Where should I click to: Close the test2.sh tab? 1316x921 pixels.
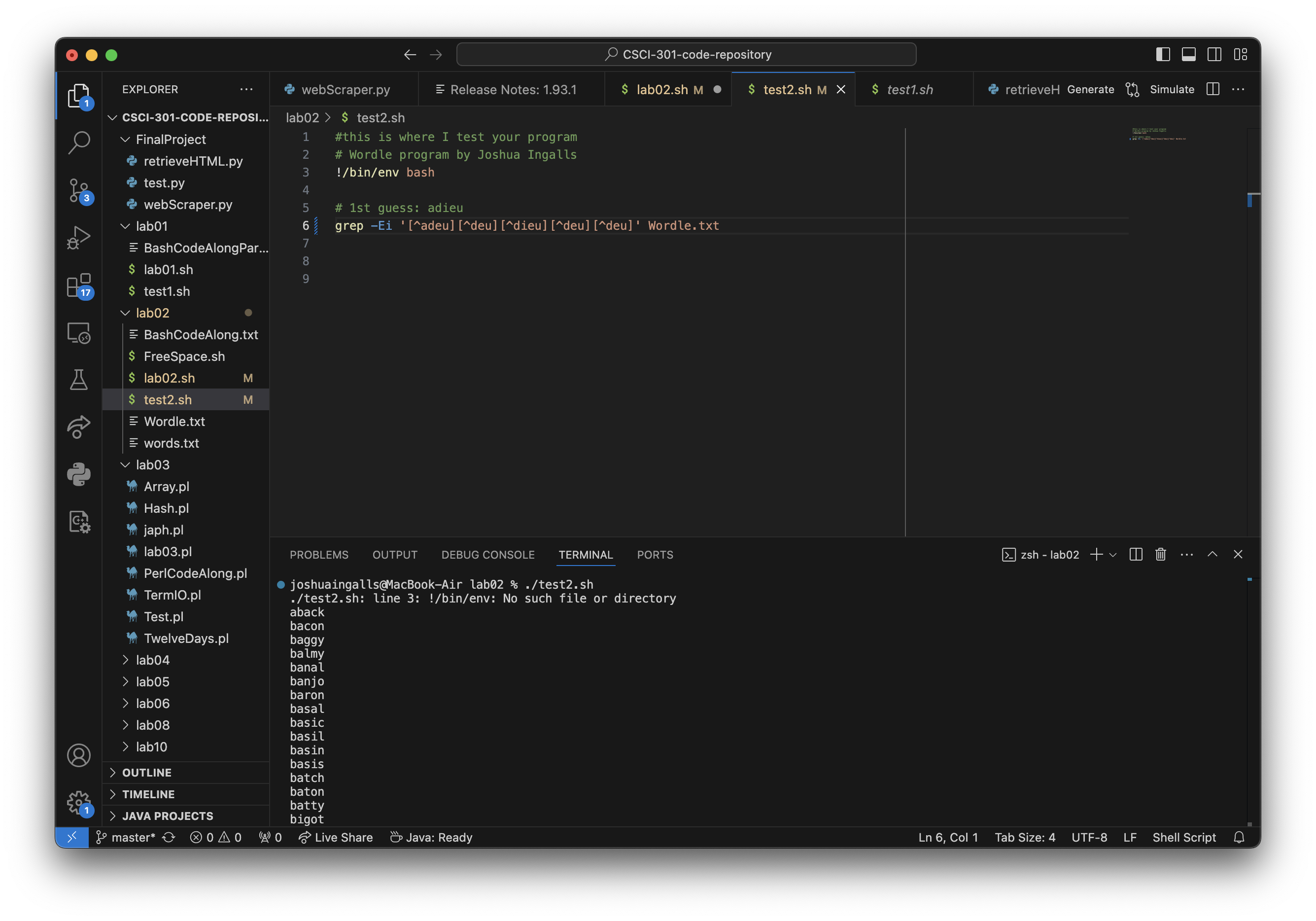[841, 89]
